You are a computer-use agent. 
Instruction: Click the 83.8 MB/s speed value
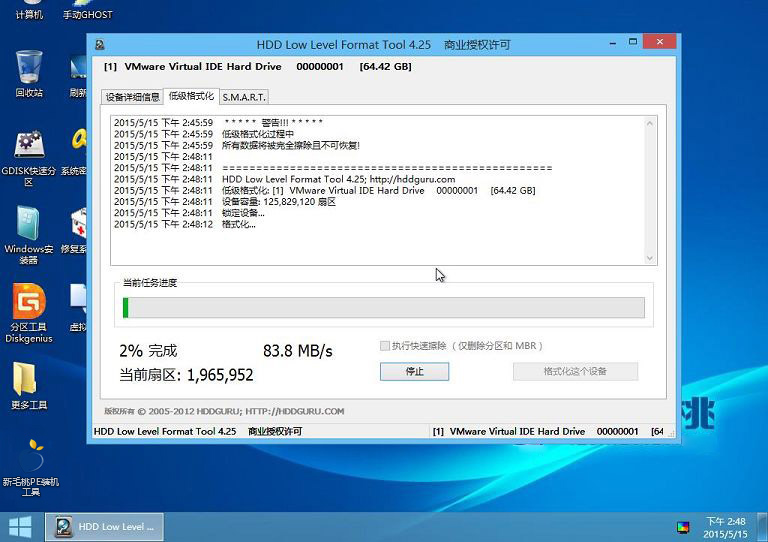click(x=298, y=351)
